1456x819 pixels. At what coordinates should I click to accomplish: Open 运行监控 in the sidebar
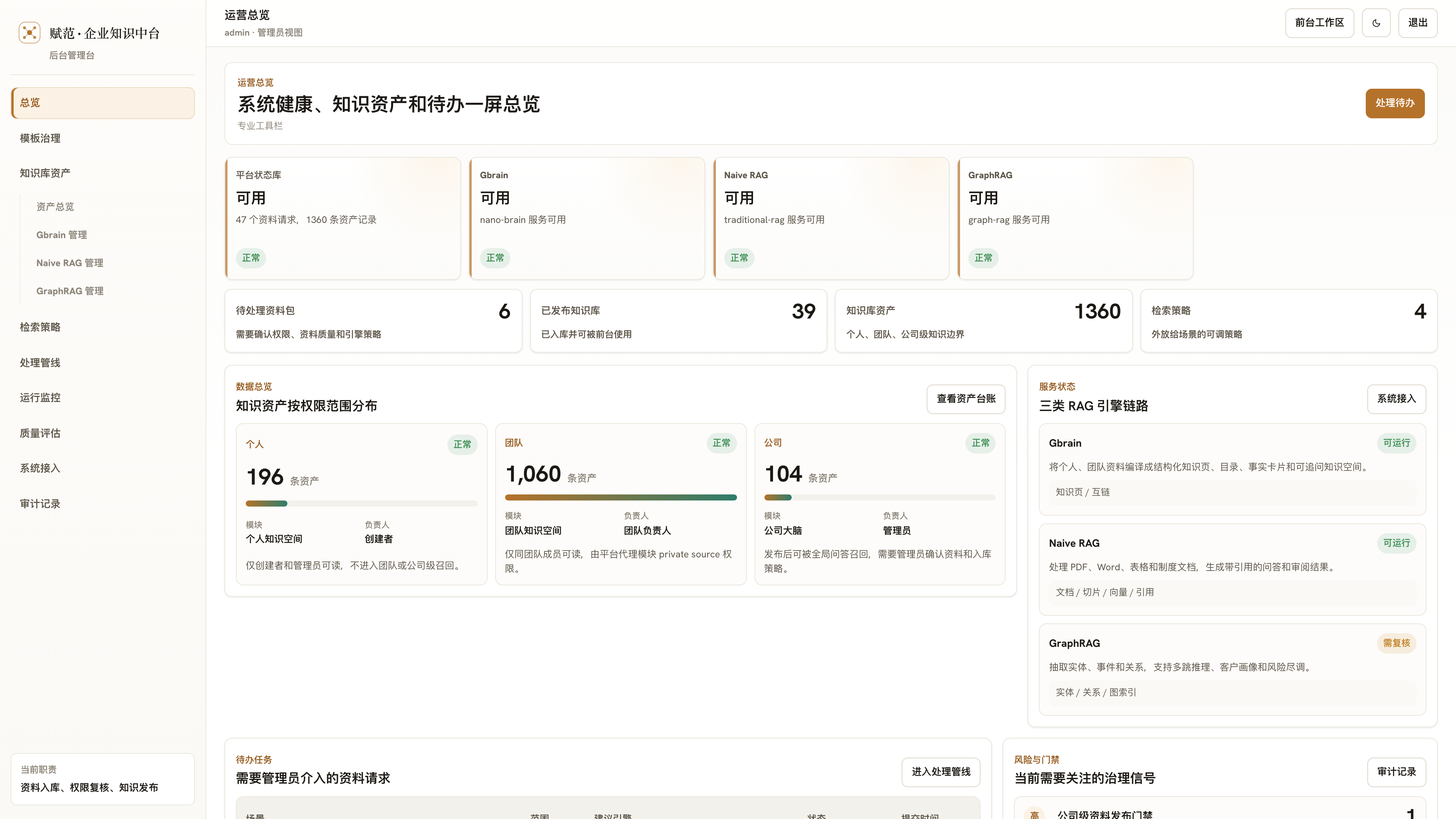pos(103,398)
